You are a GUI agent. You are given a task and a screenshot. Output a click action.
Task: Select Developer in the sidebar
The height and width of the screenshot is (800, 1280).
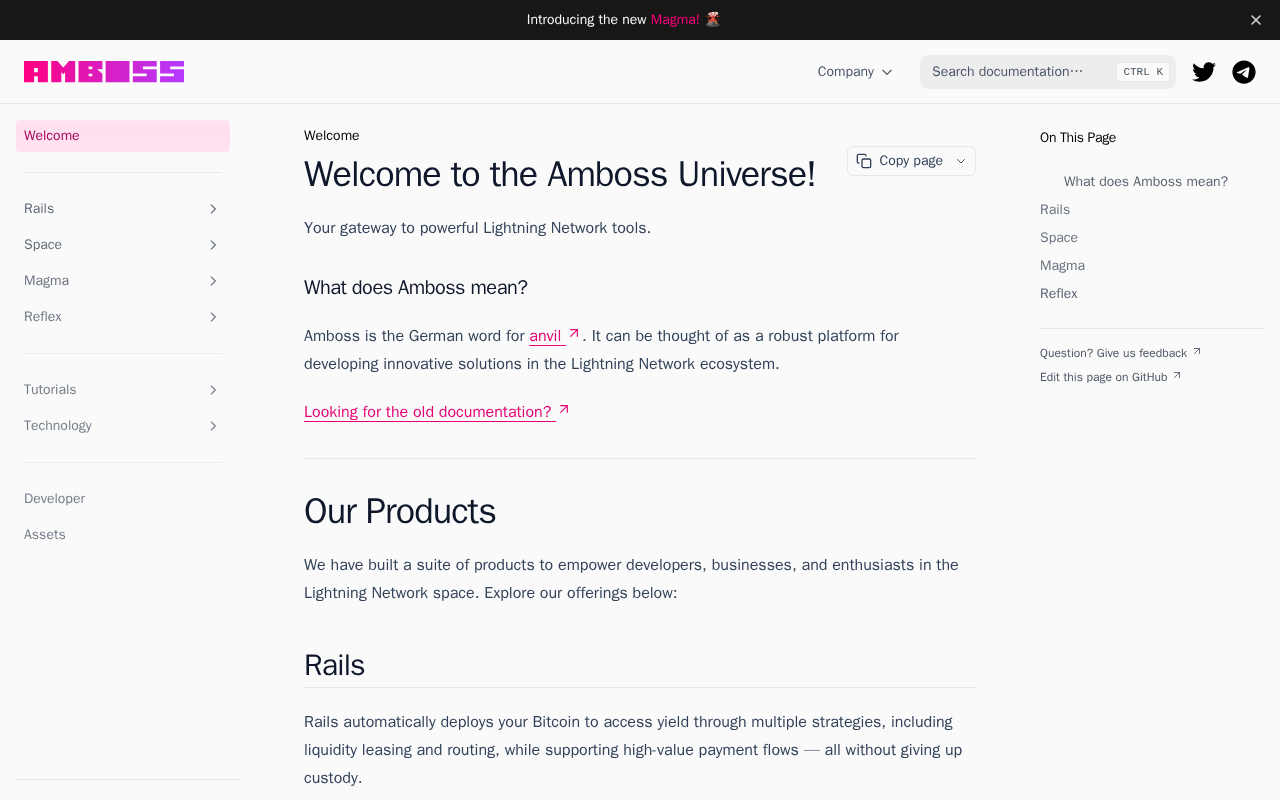click(54, 499)
